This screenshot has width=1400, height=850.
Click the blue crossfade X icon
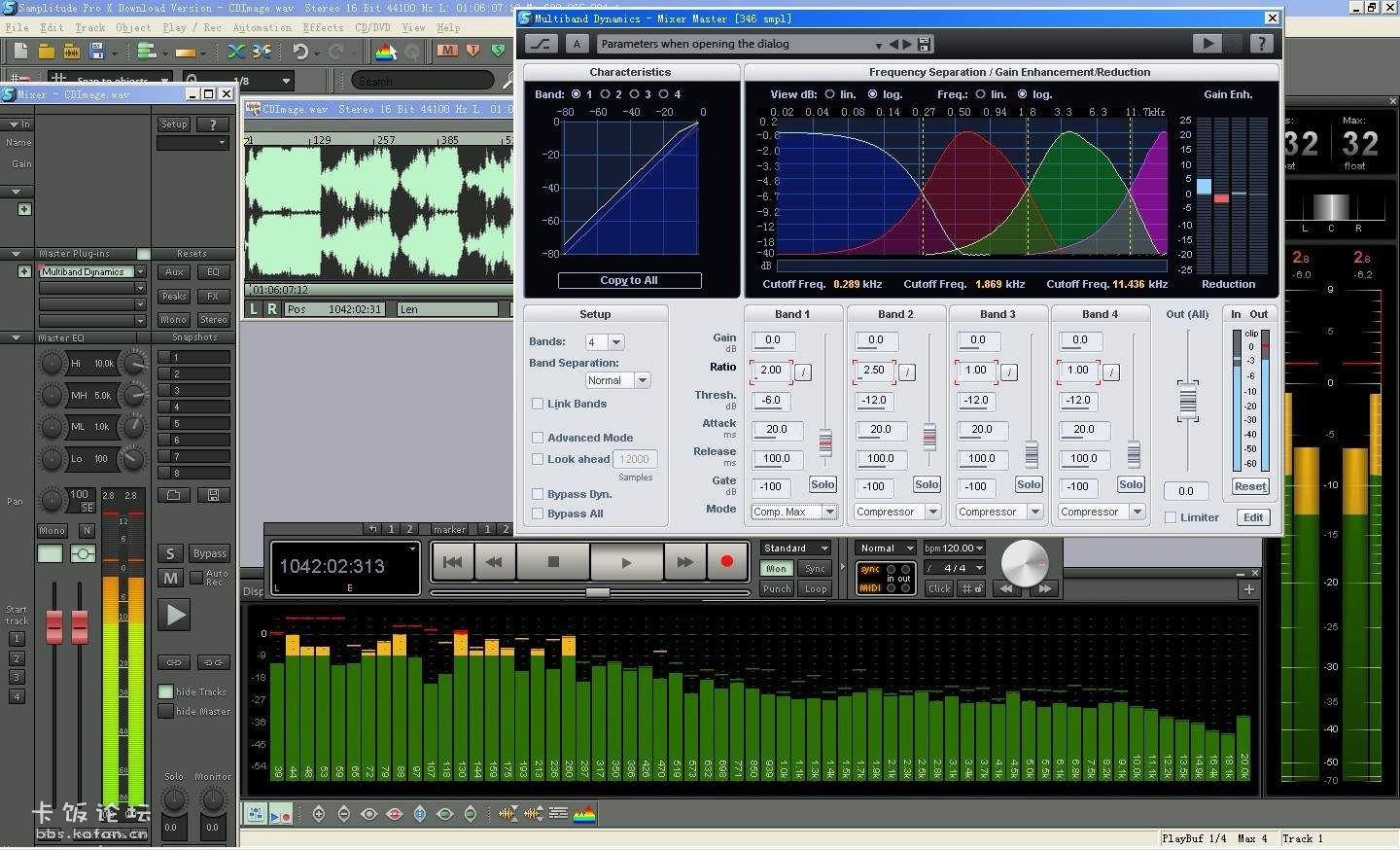[x=236, y=51]
